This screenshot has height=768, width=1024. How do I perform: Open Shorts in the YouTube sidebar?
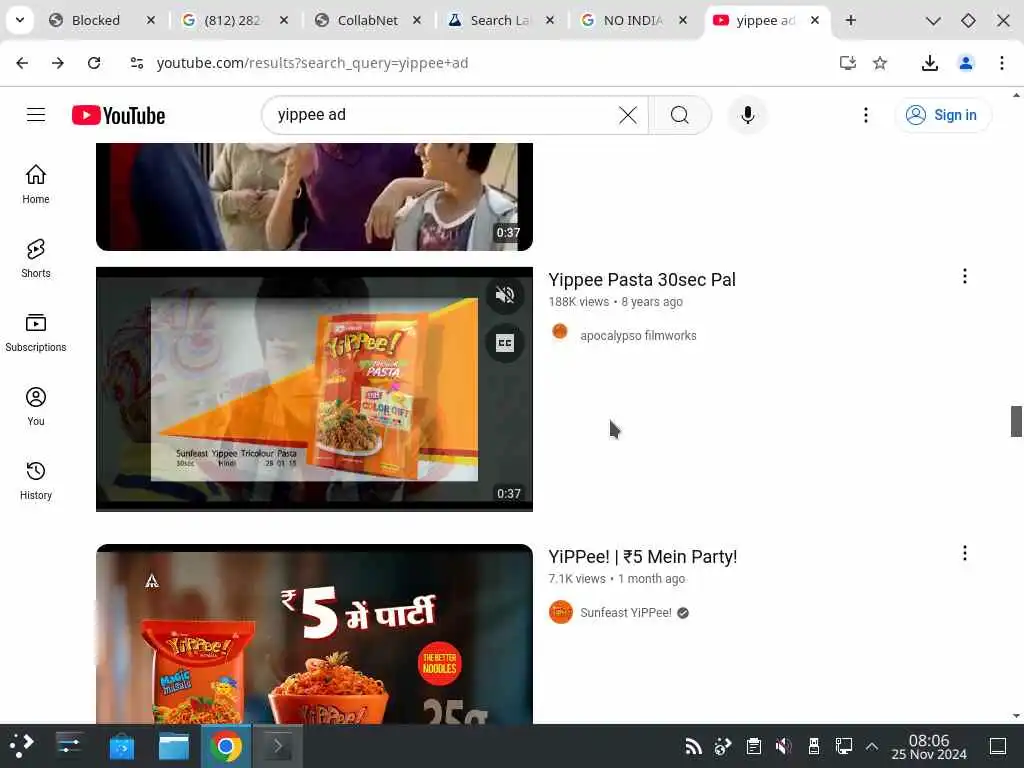tap(36, 259)
